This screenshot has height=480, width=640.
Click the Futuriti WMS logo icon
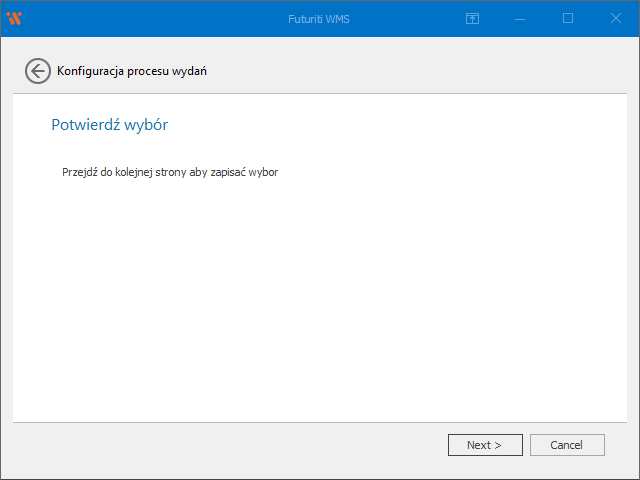click(x=14, y=18)
